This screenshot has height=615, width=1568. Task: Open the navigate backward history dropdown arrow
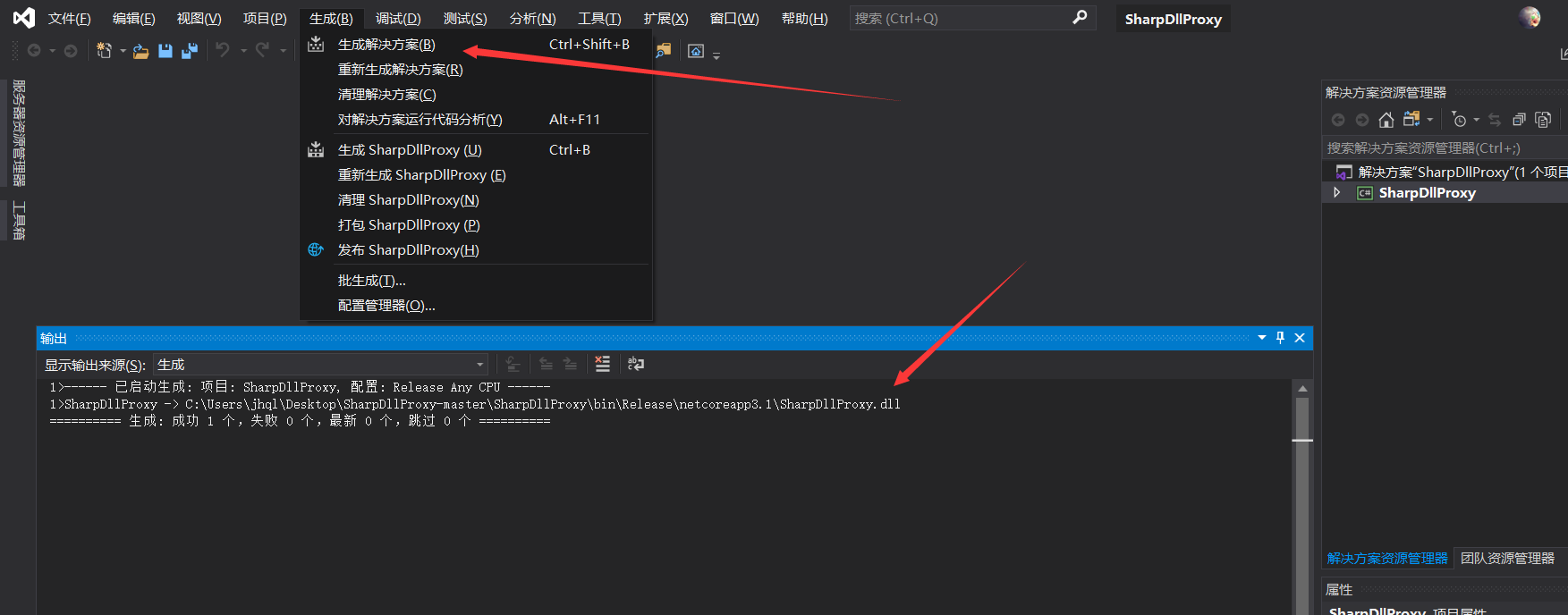(x=53, y=51)
